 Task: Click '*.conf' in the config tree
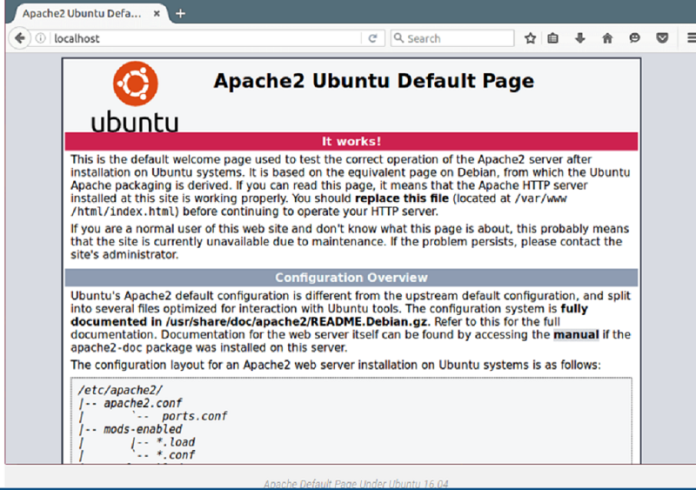[x=175, y=455]
